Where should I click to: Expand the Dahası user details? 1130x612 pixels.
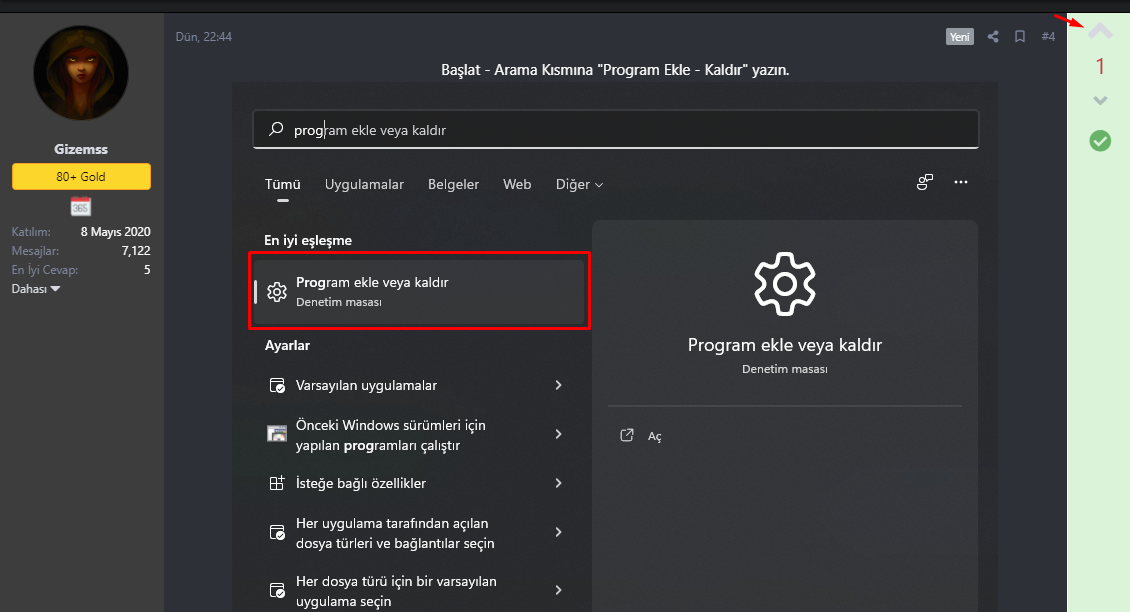(36, 289)
